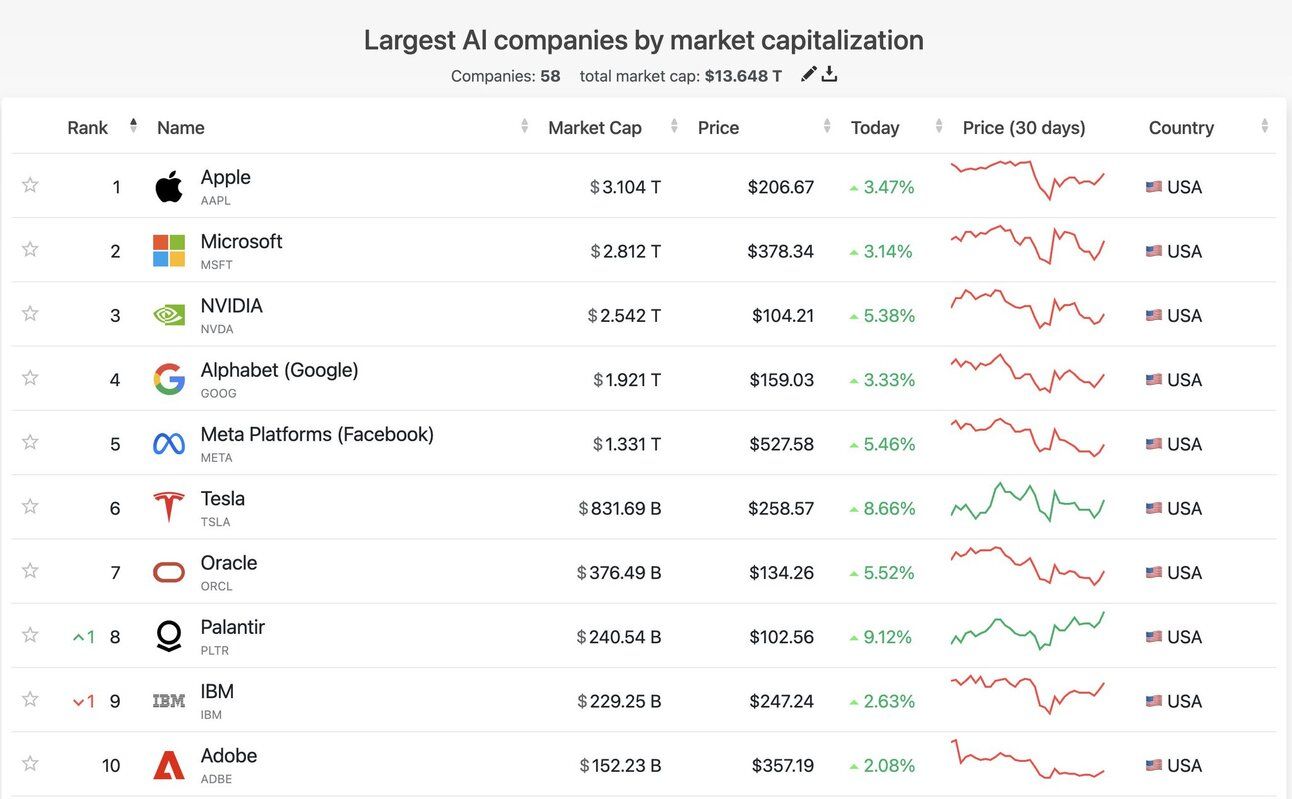Open the Google logo icon
The width and height of the screenshot is (1292, 799).
169,379
